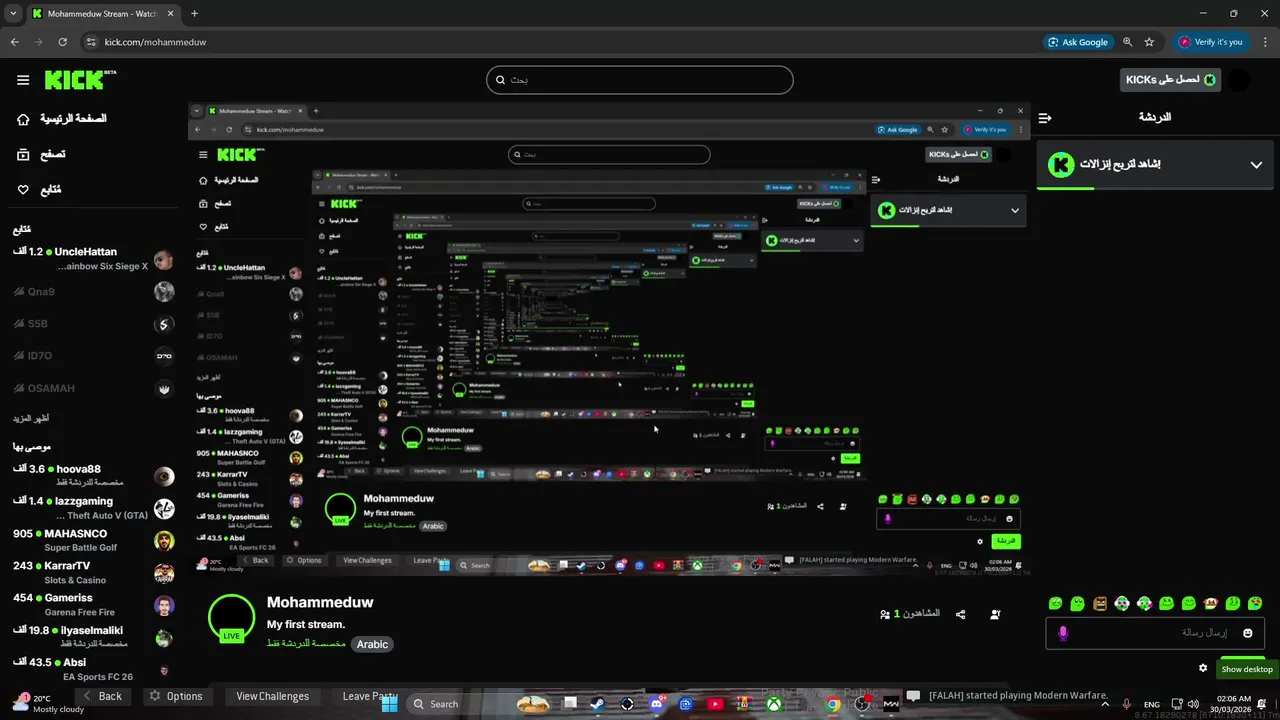The height and width of the screenshot is (720, 1280).
Task: Open the Browse icon in sidebar
Action: pyautogui.click(x=23, y=154)
